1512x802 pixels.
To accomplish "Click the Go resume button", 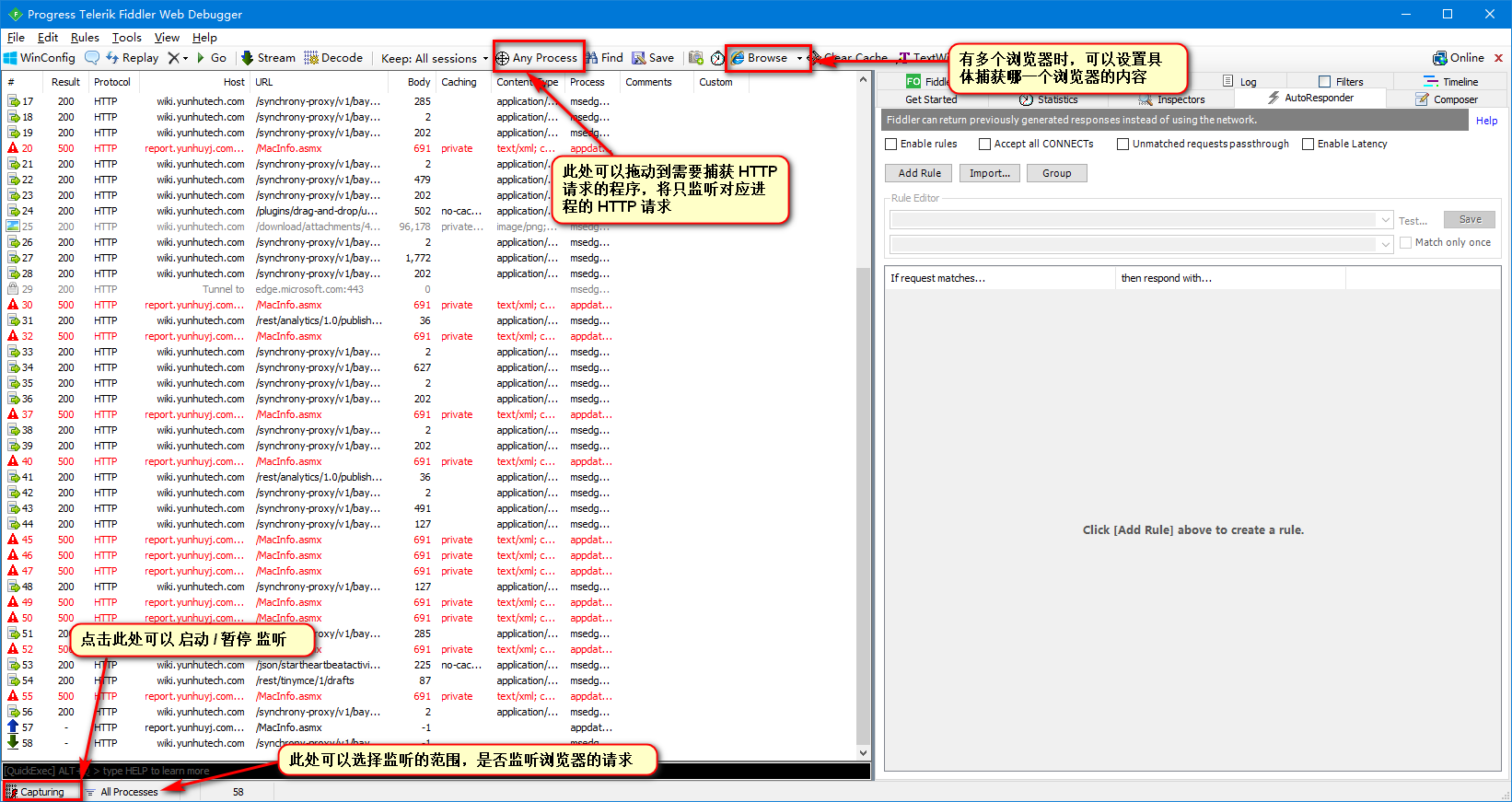I will pos(211,58).
